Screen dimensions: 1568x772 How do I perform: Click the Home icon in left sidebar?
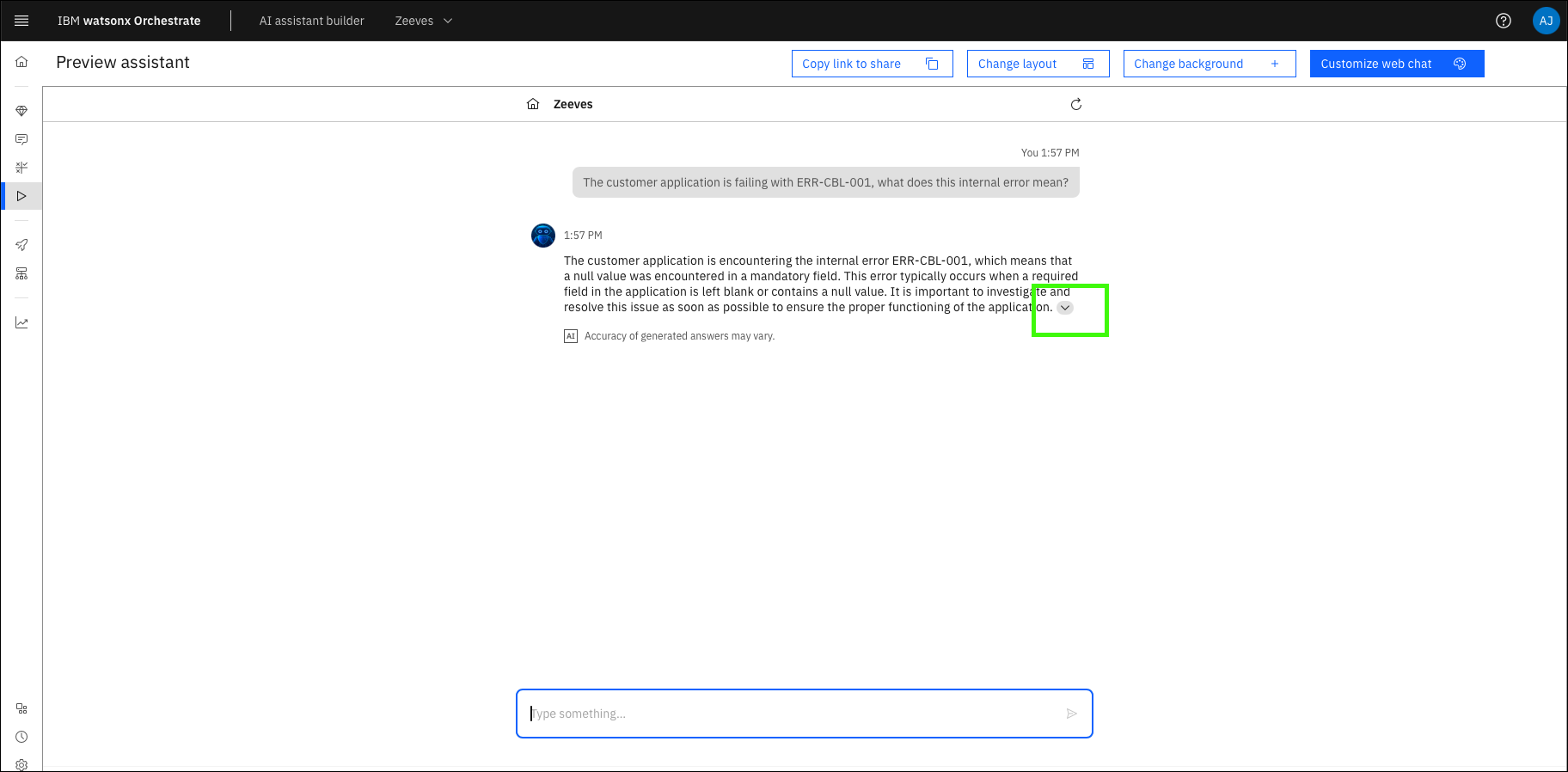coord(21,62)
